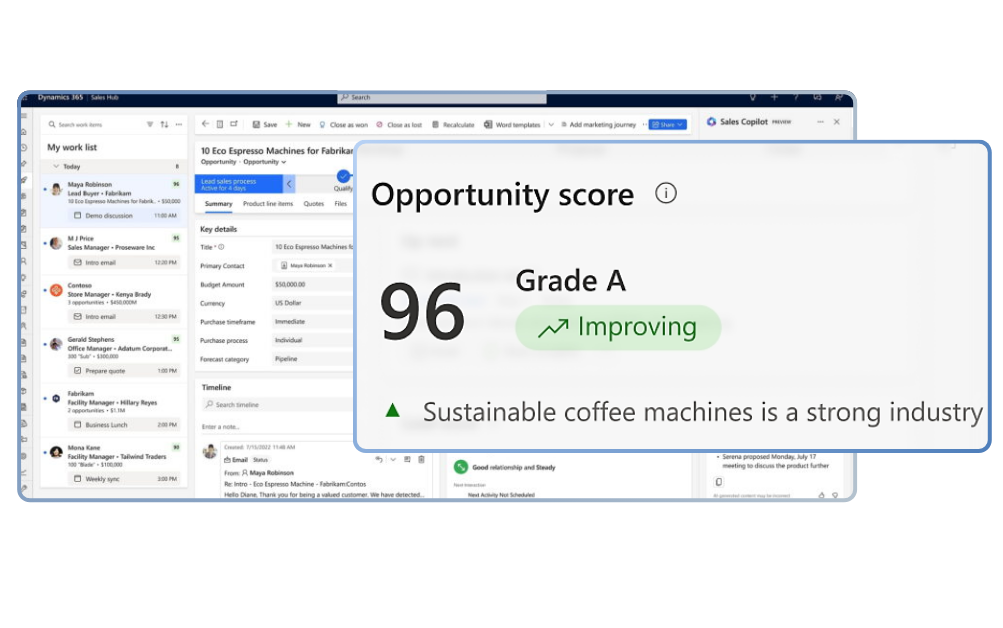This screenshot has width=1003, height=628.
Task: Click the reply arrow on the timeline email
Action: [379, 459]
